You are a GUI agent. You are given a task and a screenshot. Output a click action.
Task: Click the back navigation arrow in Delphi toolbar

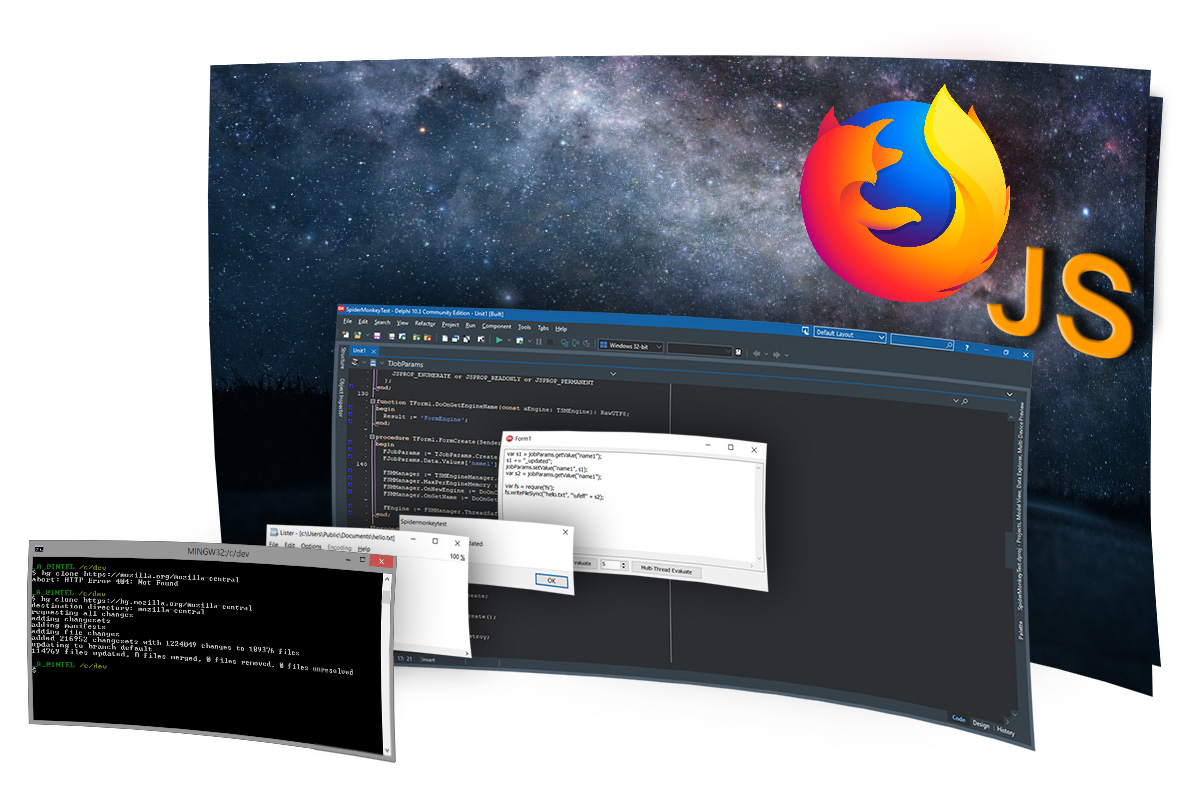coord(757,353)
